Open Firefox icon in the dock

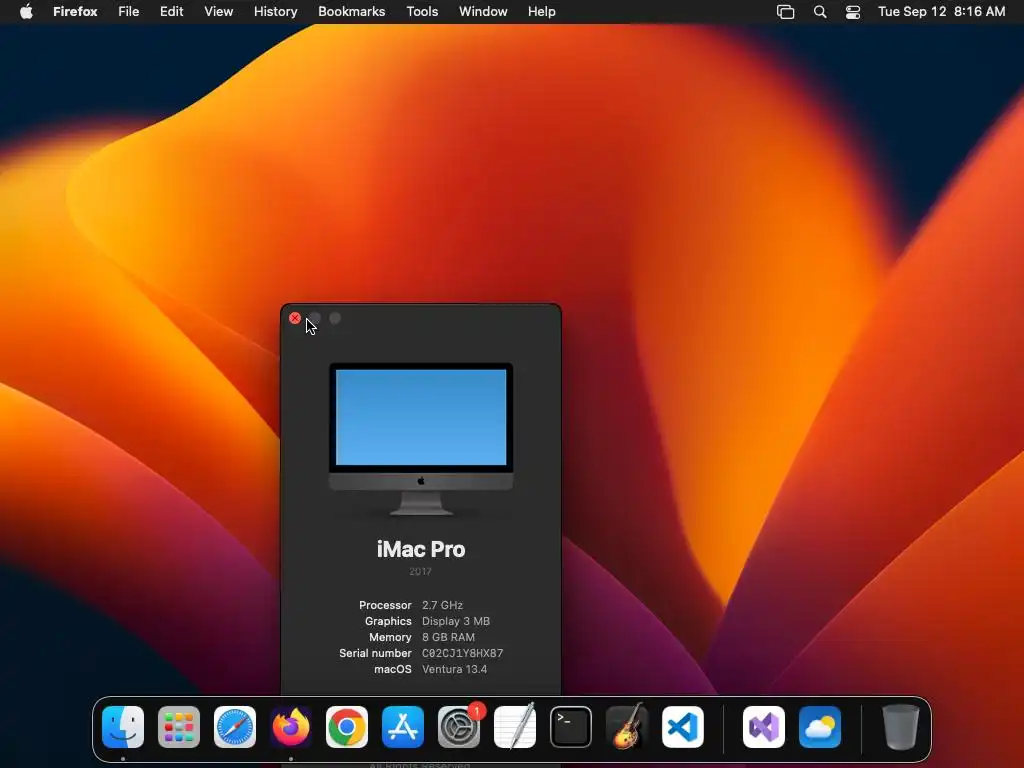click(291, 727)
